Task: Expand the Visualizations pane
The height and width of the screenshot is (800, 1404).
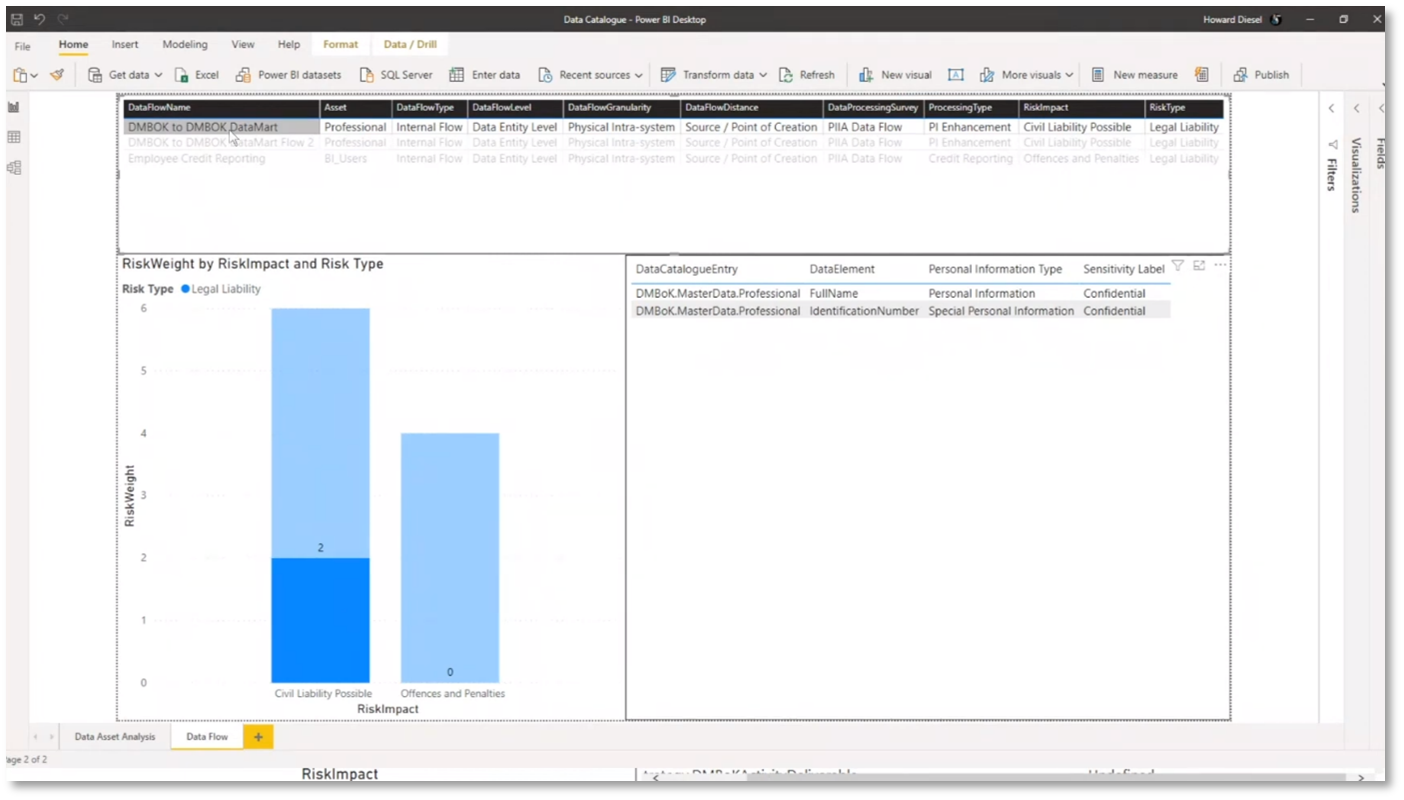Action: tap(1356, 109)
